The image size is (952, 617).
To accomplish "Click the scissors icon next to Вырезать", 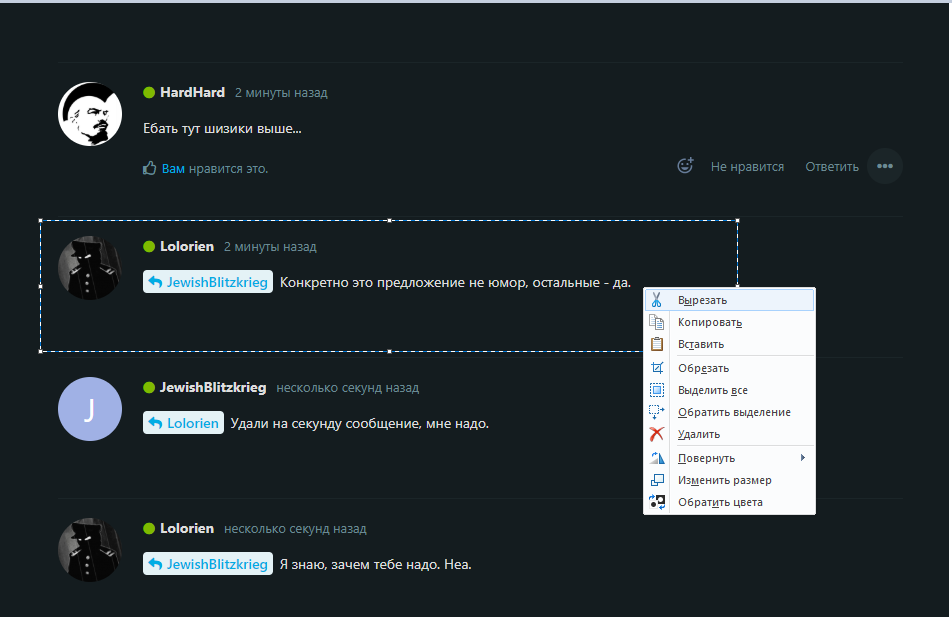I will pos(656,300).
